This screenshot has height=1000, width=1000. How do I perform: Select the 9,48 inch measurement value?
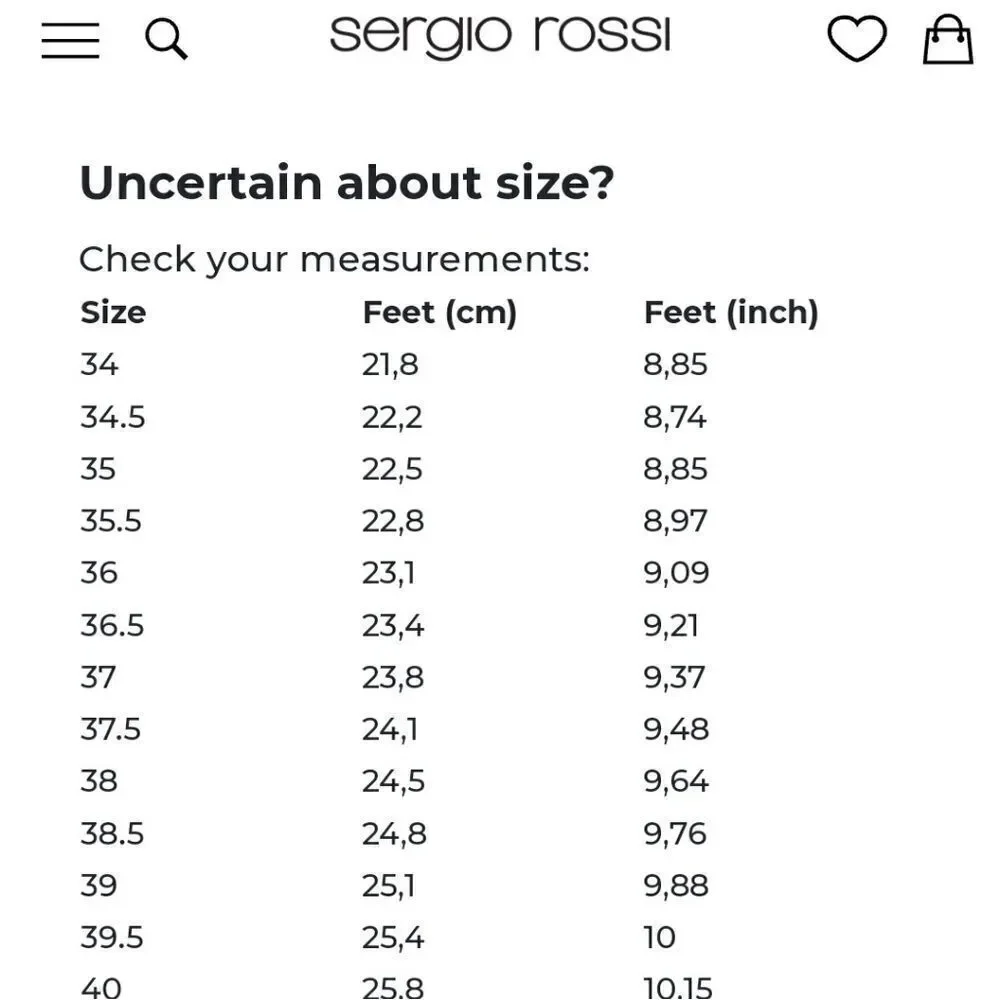676,730
